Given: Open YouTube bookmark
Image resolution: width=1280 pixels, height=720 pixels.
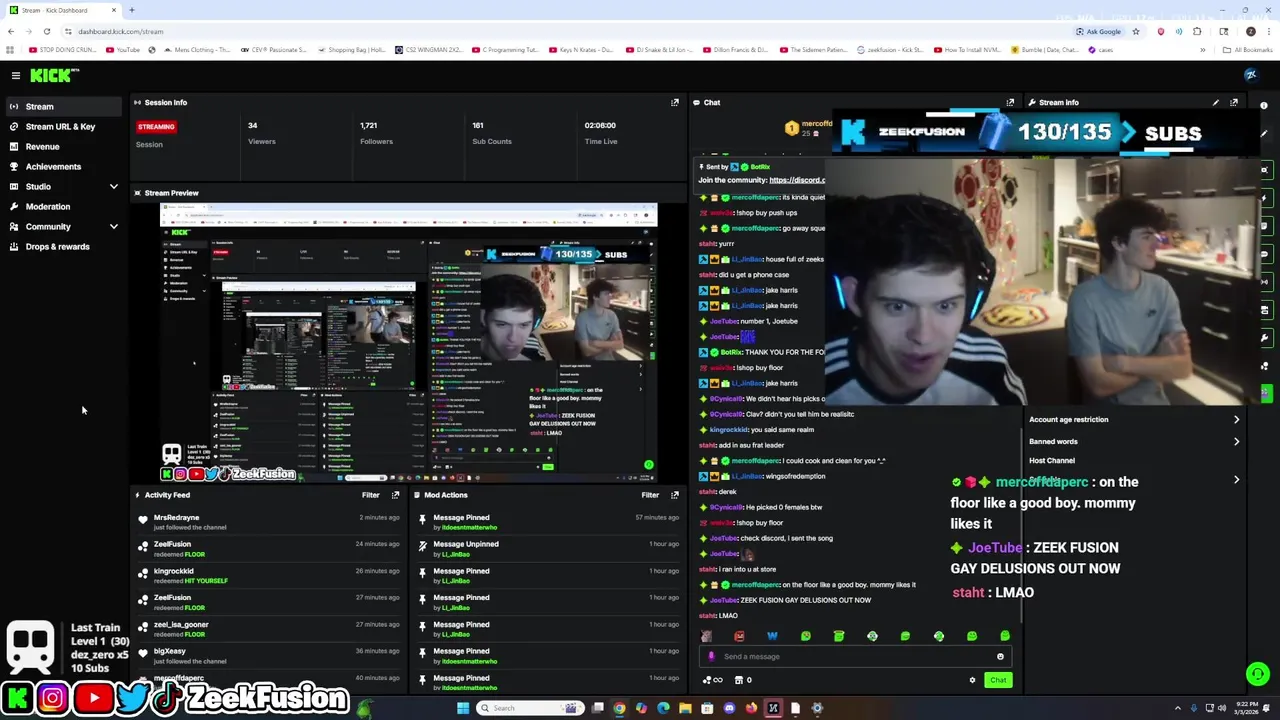Looking at the screenshot, I should tap(123, 50).
